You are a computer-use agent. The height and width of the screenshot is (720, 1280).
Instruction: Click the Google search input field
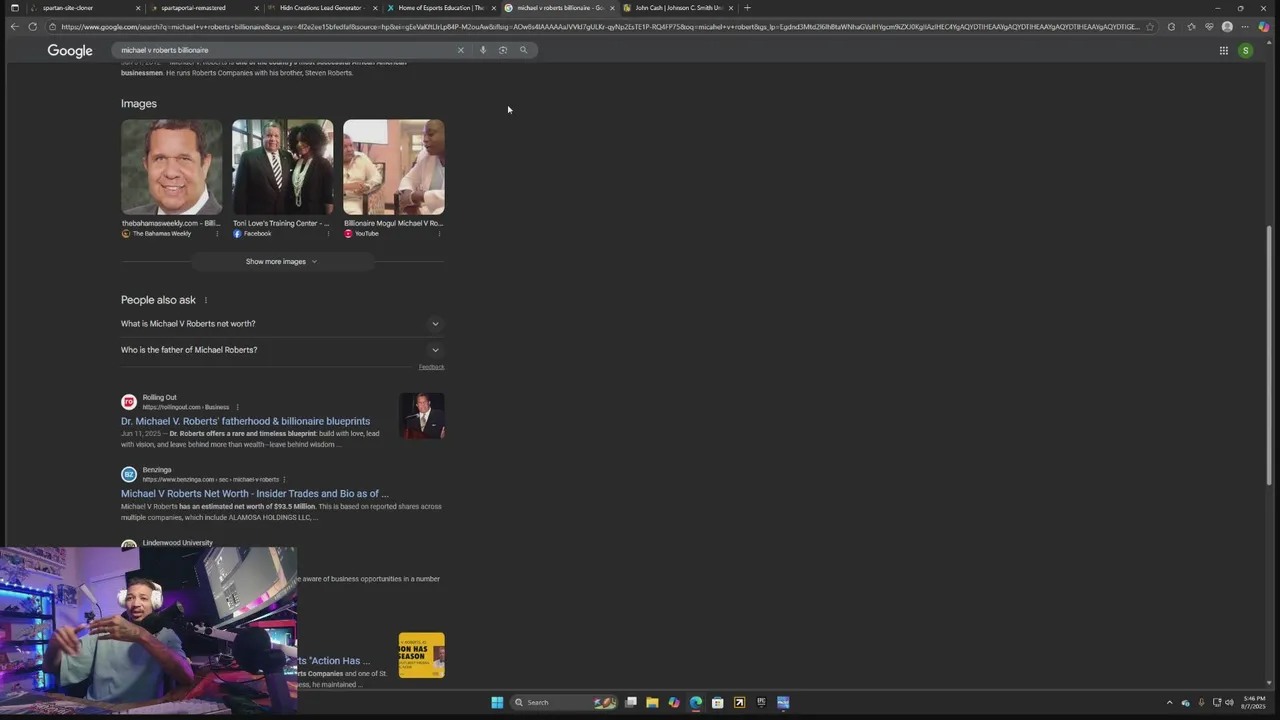pyautogui.click(x=285, y=50)
